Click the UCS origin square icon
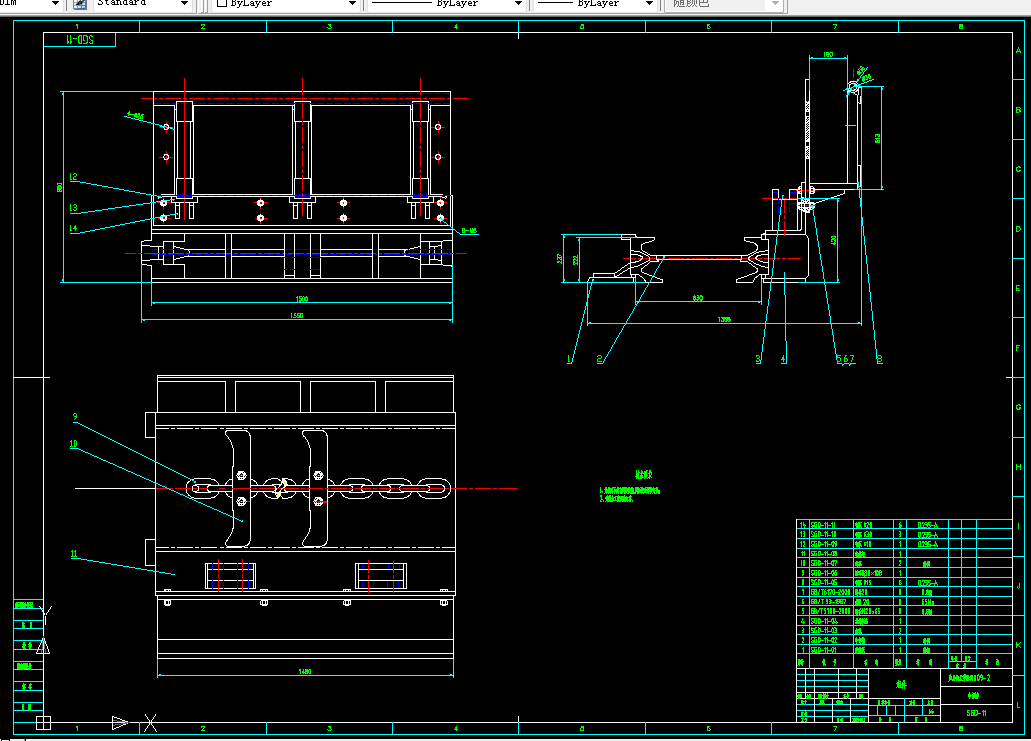The height and width of the screenshot is (741, 1031). coord(43,723)
